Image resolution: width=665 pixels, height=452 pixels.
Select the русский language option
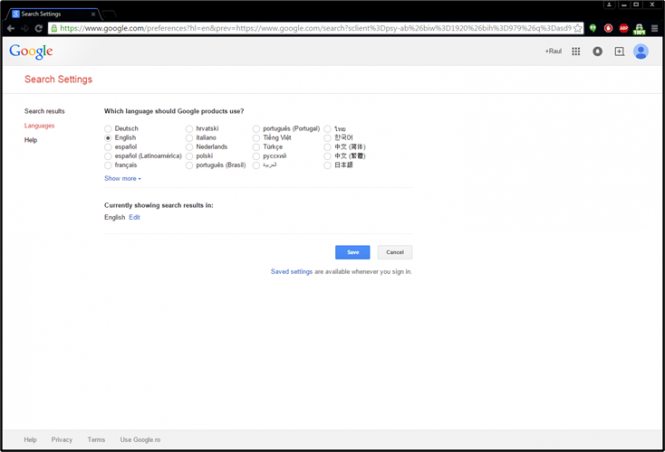pyautogui.click(x=256, y=156)
